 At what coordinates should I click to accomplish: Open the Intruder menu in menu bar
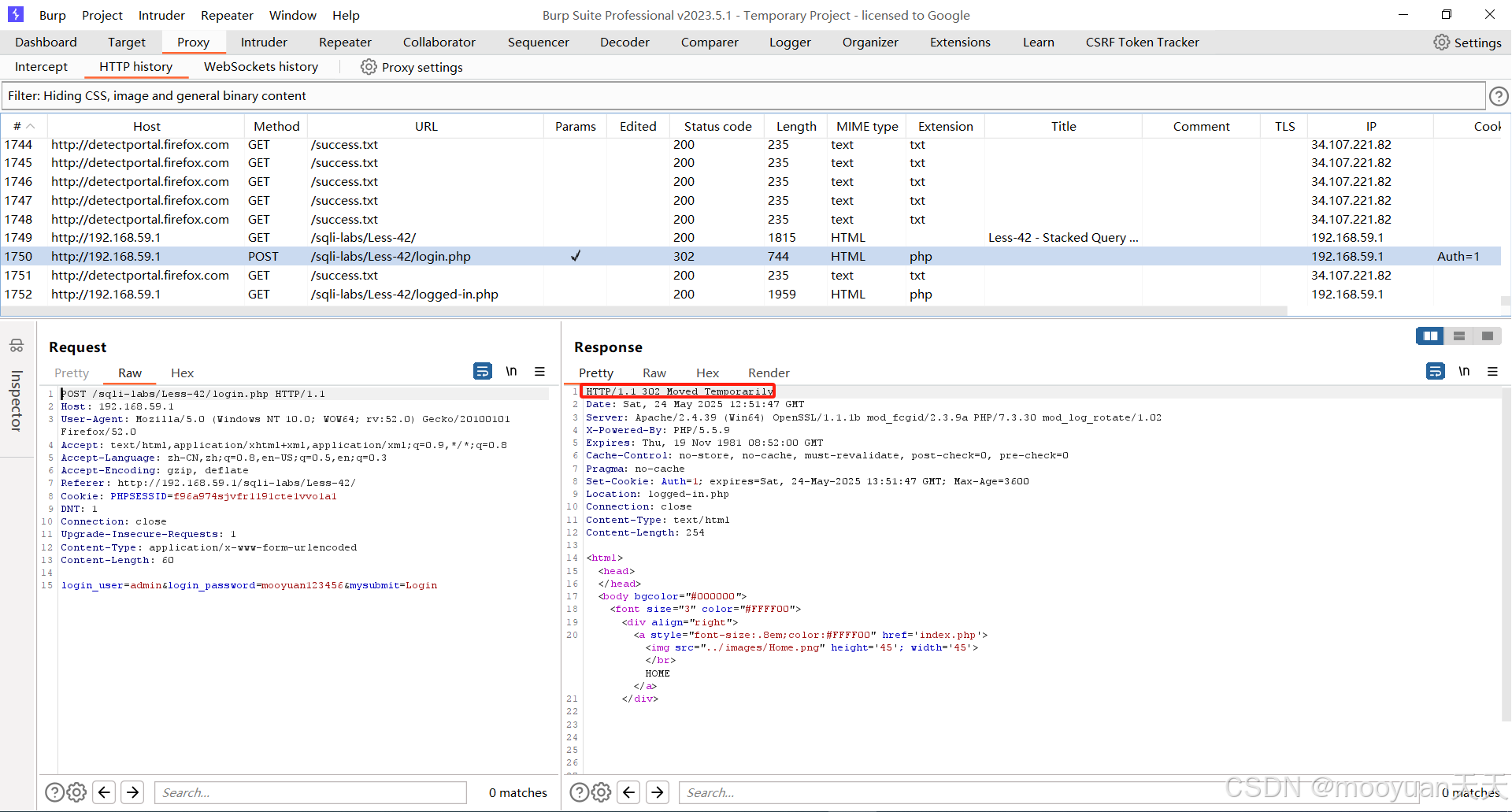[x=161, y=15]
